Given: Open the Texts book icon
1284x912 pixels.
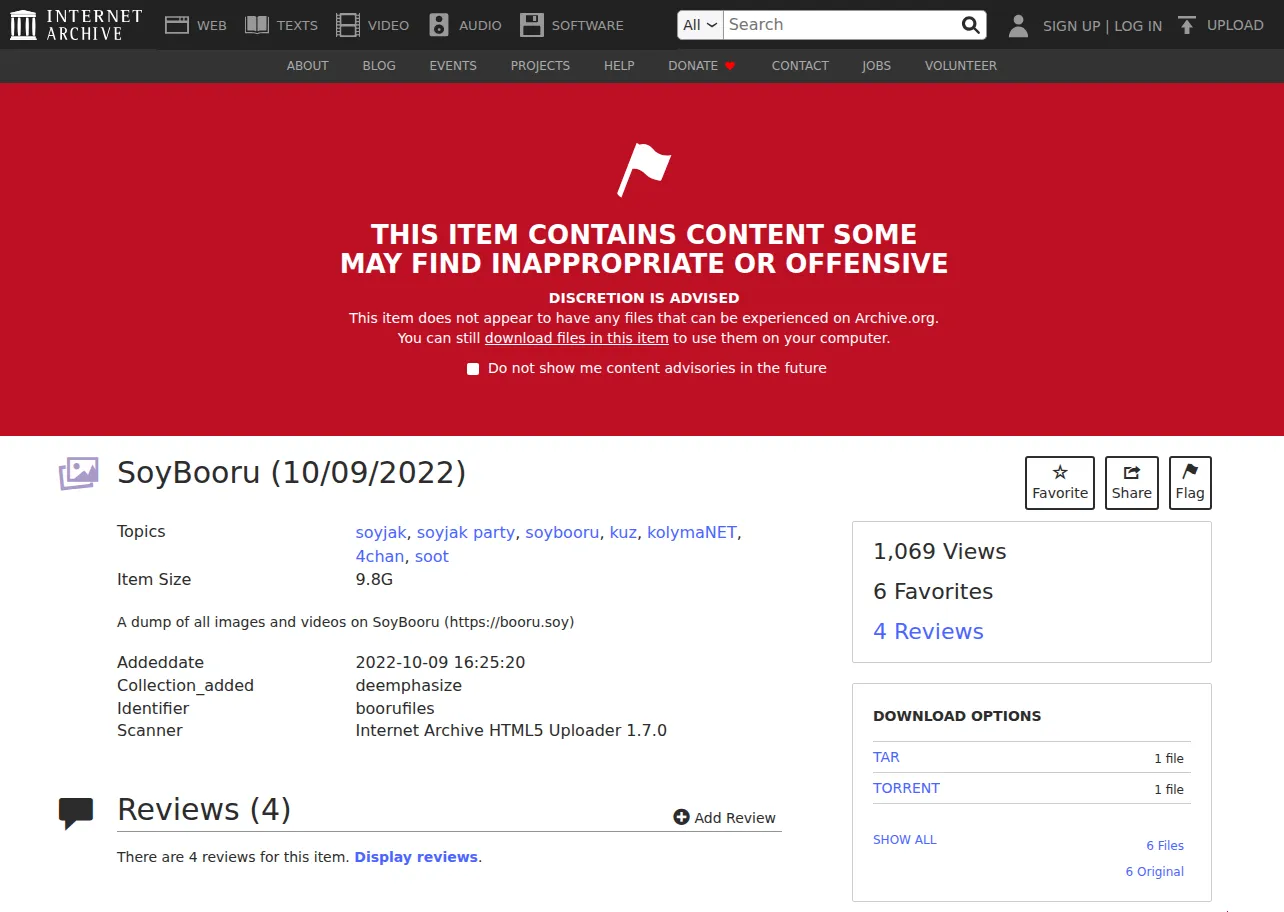Looking at the screenshot, I should (257, 25).
